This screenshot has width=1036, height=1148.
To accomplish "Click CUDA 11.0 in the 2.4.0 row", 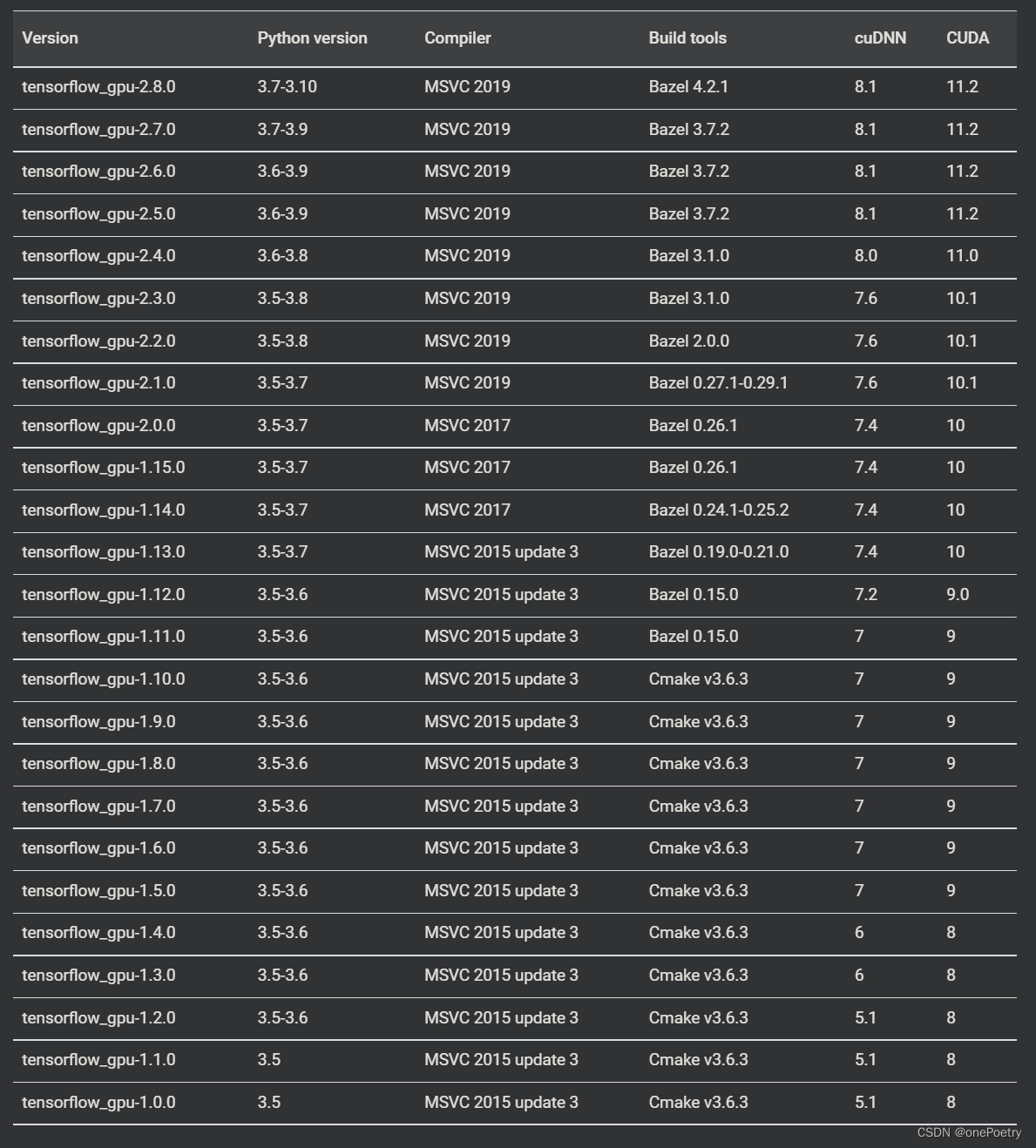I will pos(962,256).
